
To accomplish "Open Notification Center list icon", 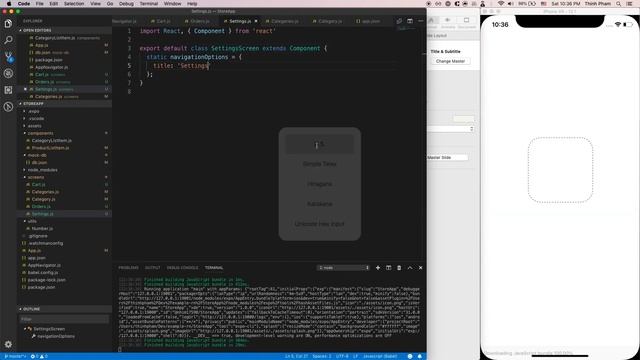I will (x=630, y=3).
